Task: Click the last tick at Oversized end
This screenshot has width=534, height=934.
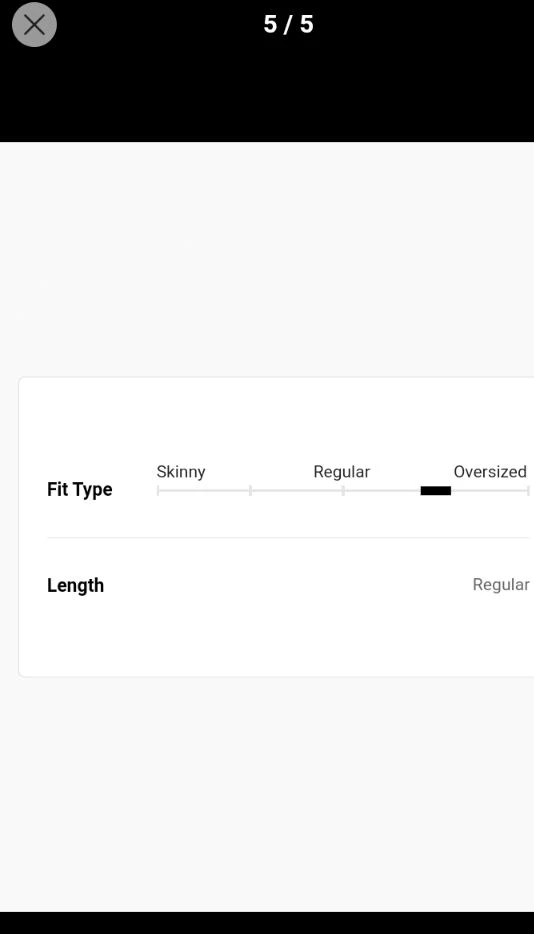Action: pyautogui.click(x=528, y=491)
